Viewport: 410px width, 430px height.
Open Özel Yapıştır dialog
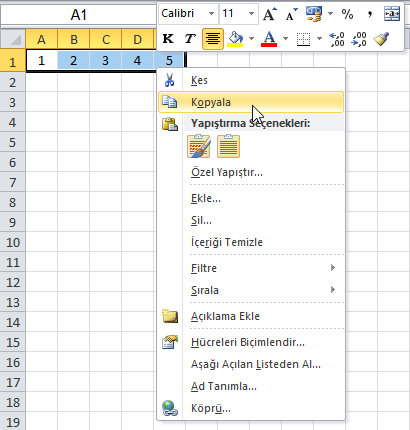(x=251, y=172)
